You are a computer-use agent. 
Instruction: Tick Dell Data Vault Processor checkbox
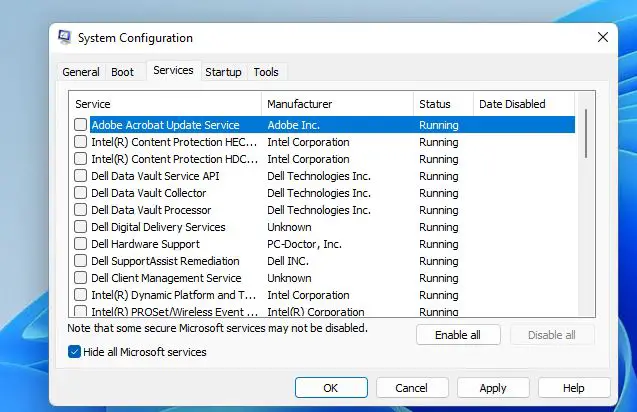point(80,210)
